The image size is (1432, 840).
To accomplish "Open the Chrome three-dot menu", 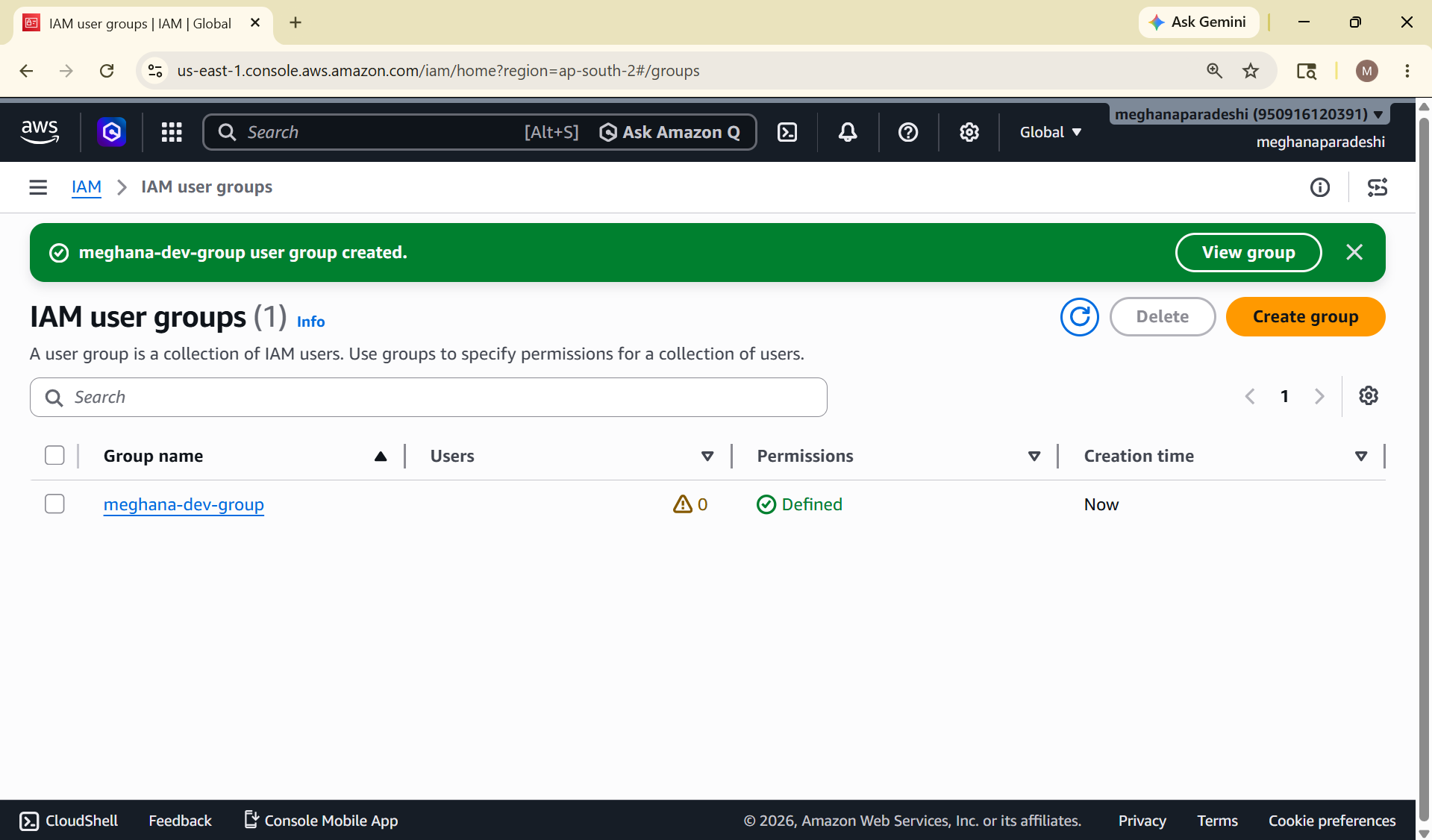I will pyautogui.click(x=1407, y=71).
